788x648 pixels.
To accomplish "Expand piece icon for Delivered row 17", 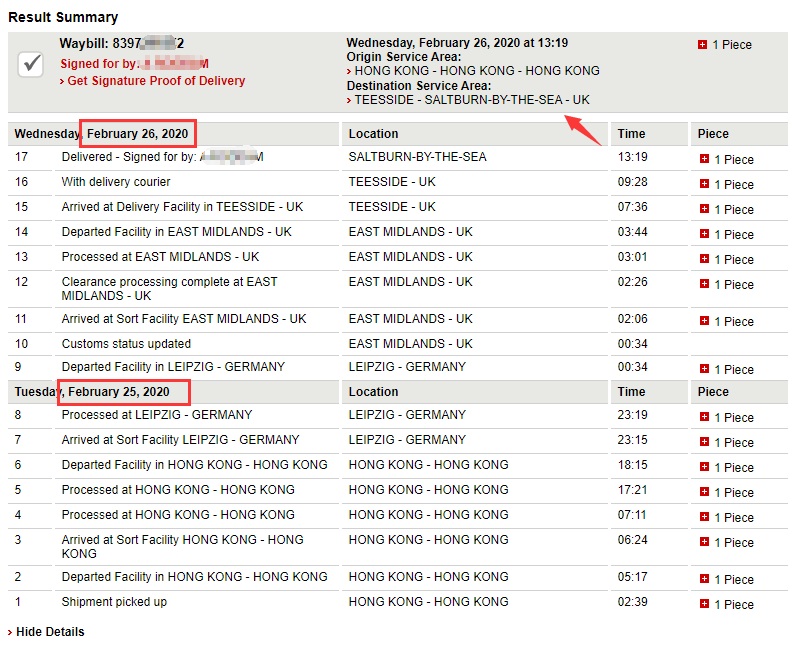I will coord(704,159).
